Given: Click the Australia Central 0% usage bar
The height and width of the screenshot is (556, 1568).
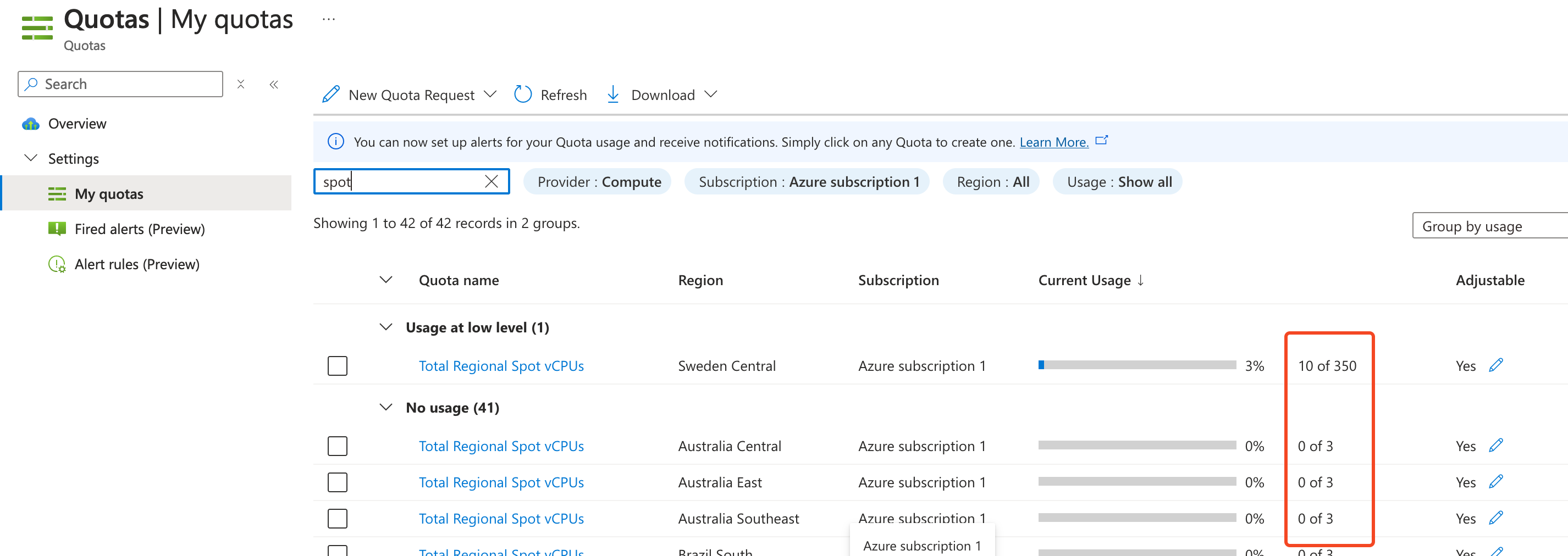Looking at the screenshot, I should pyautogui.click(x=1137, y=445).
